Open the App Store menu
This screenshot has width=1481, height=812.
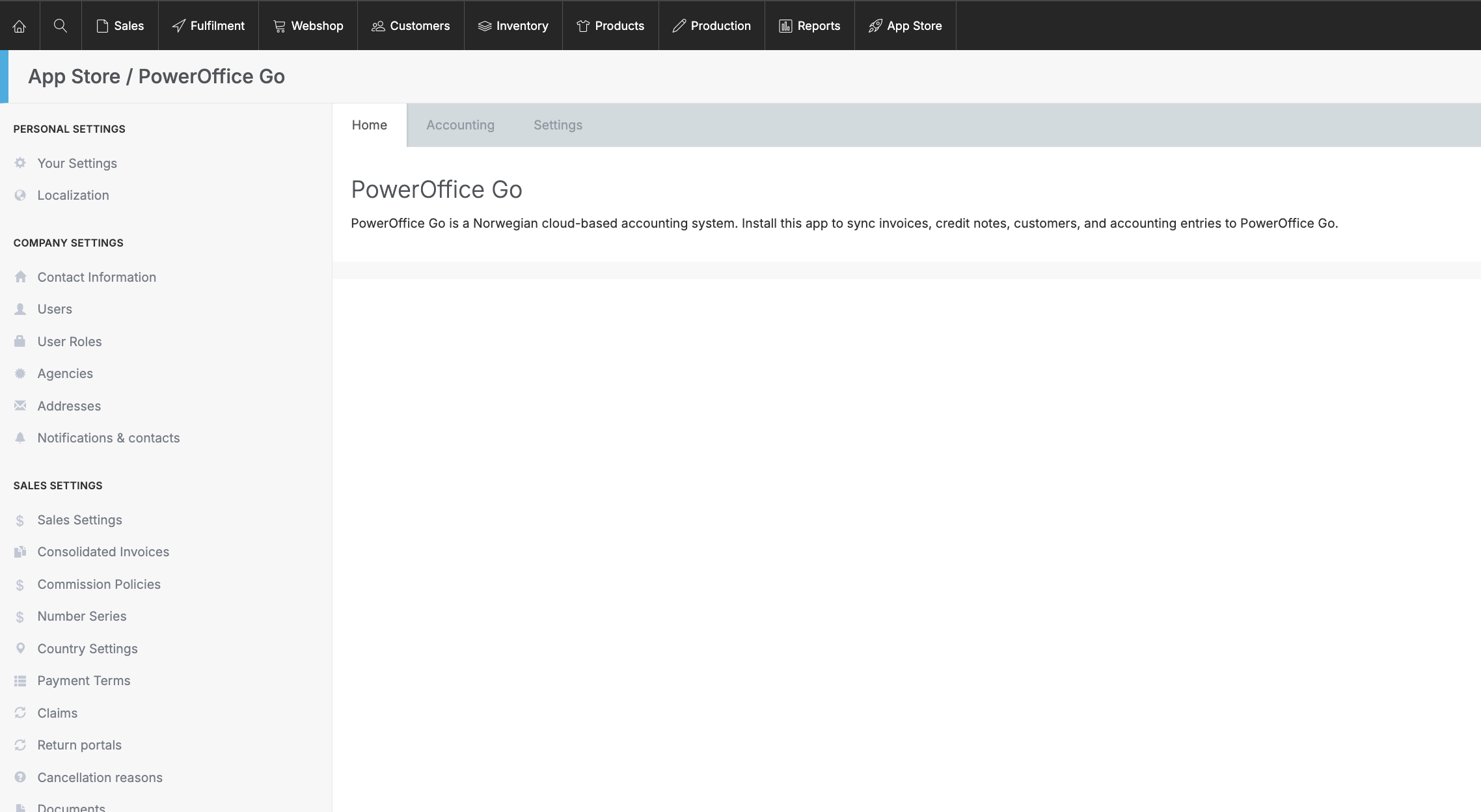click(905, 26)
